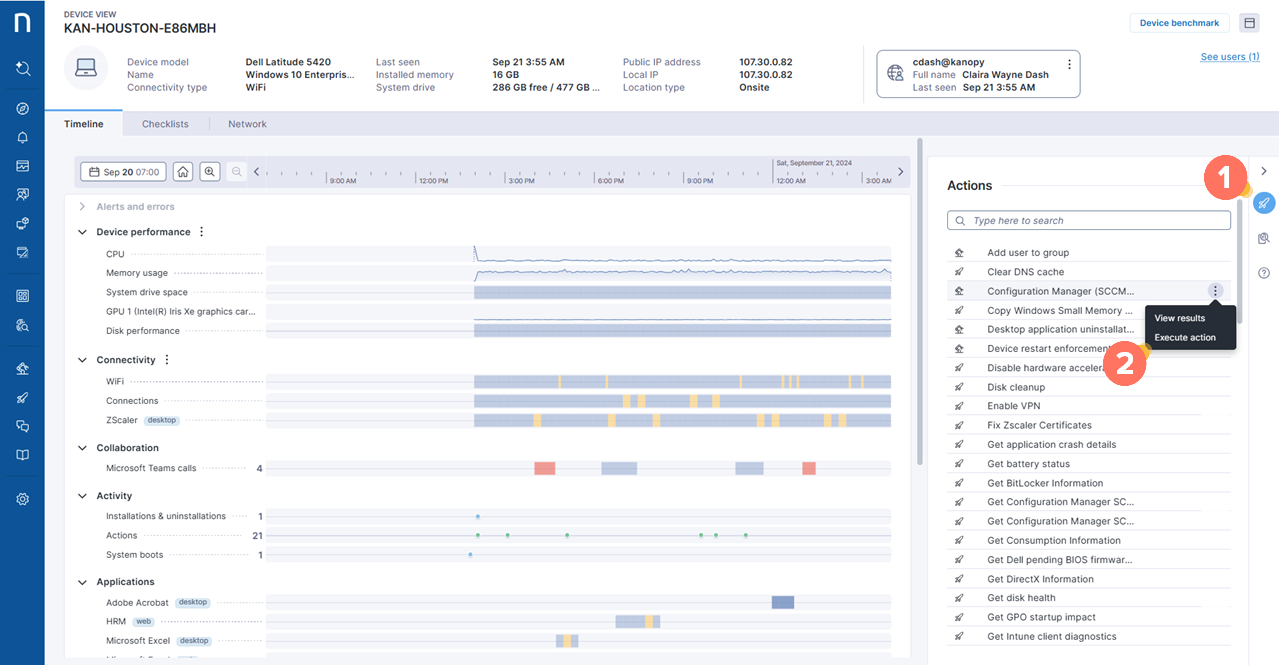The height and width of the screenshot is (665, 1279).
Task: Open the rocket Actions panel icon
Action: [1264, 203]
